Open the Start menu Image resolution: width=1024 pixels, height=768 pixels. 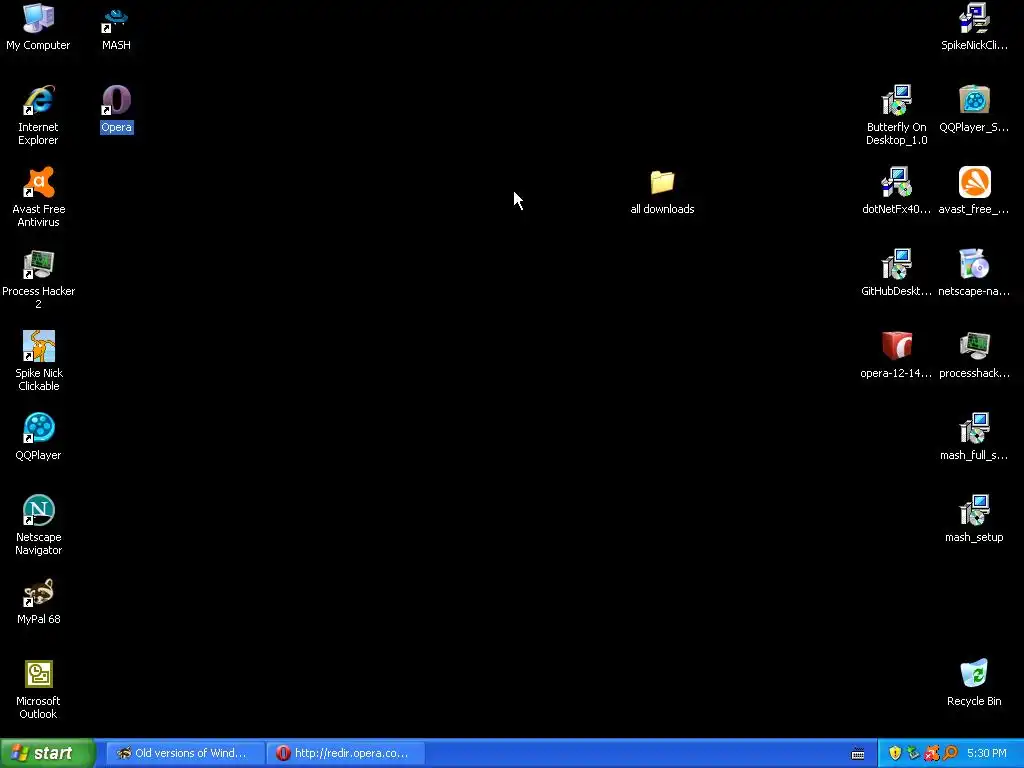47,753
